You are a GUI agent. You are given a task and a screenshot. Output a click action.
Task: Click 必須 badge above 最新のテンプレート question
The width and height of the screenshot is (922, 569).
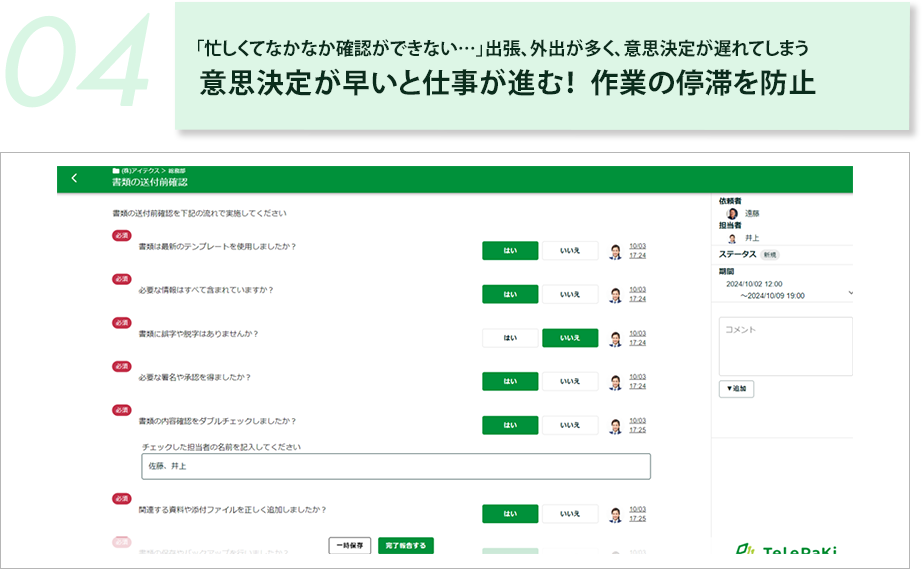point(122,236)
